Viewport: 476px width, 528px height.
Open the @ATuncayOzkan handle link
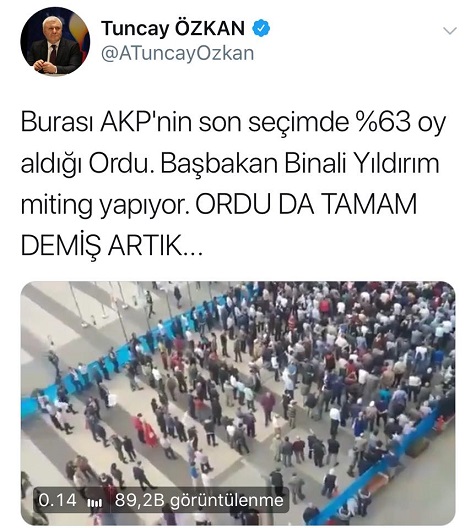click(177, 54)
